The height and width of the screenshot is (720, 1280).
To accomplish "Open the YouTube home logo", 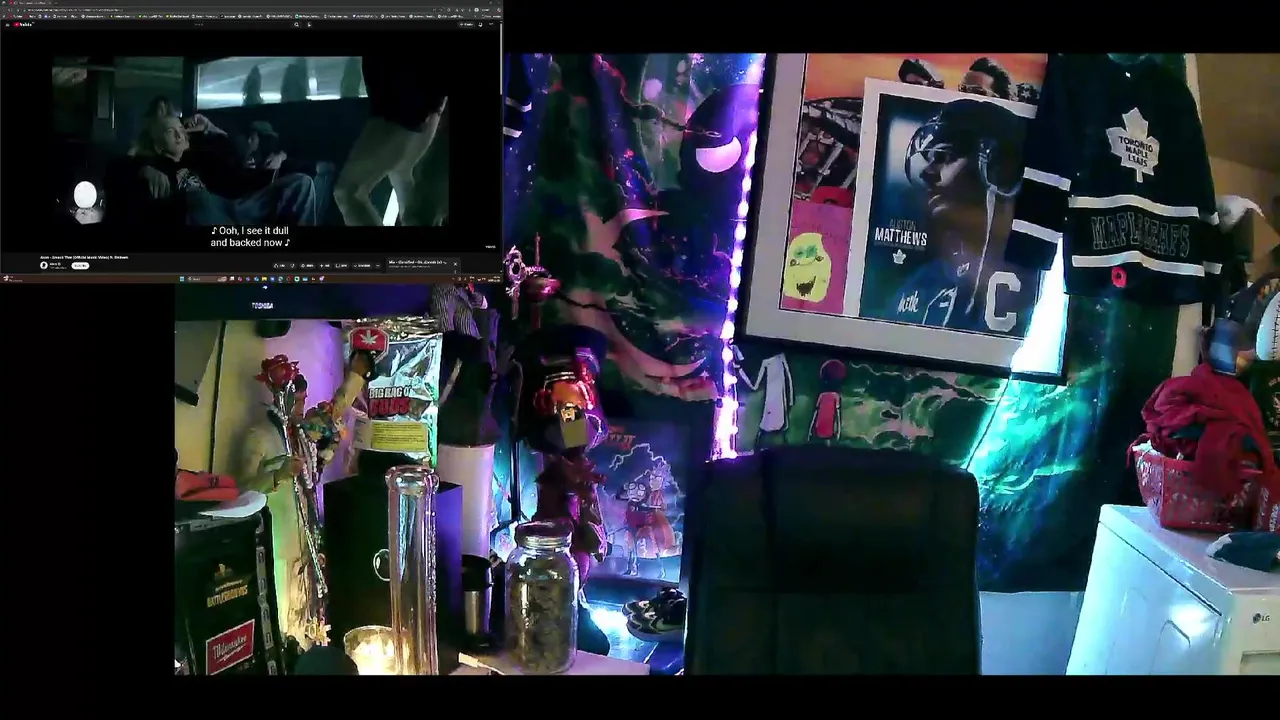I will coord(24,25).
